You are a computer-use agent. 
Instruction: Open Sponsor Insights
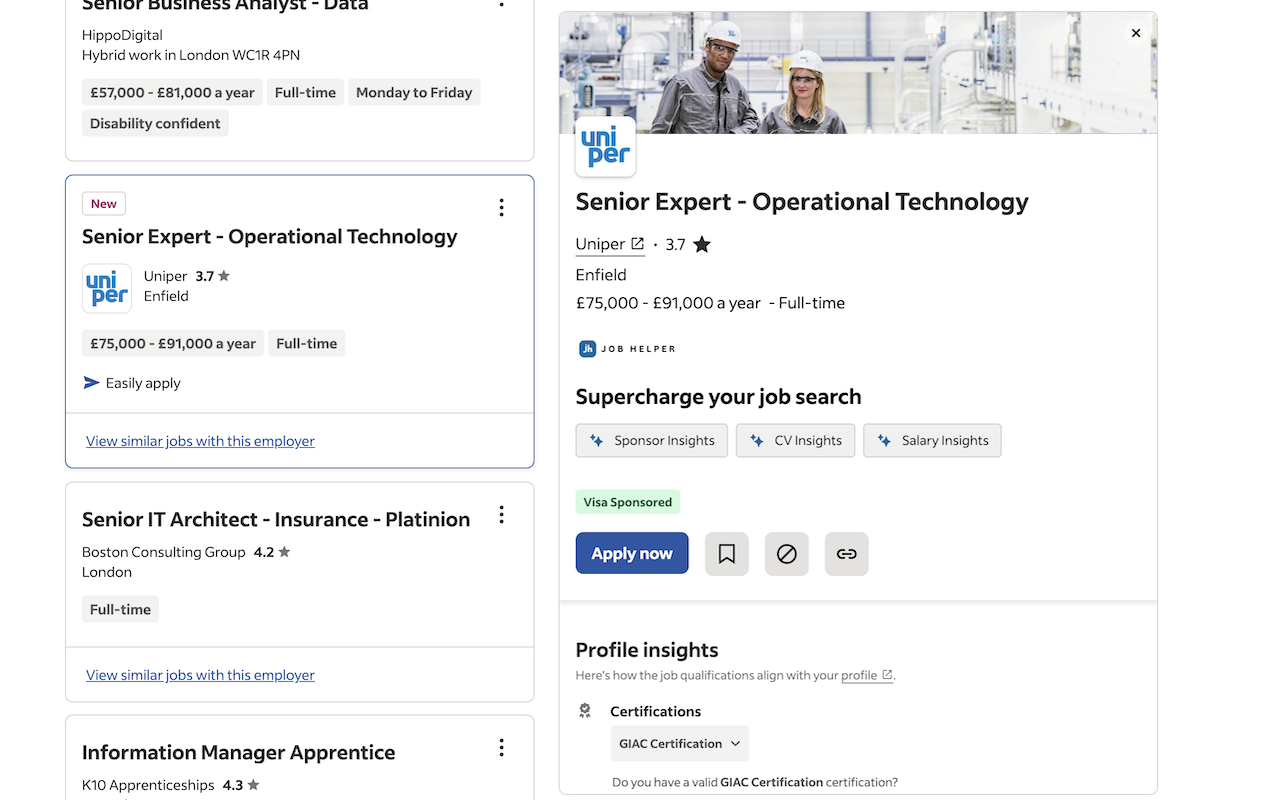tap(652, 441)
